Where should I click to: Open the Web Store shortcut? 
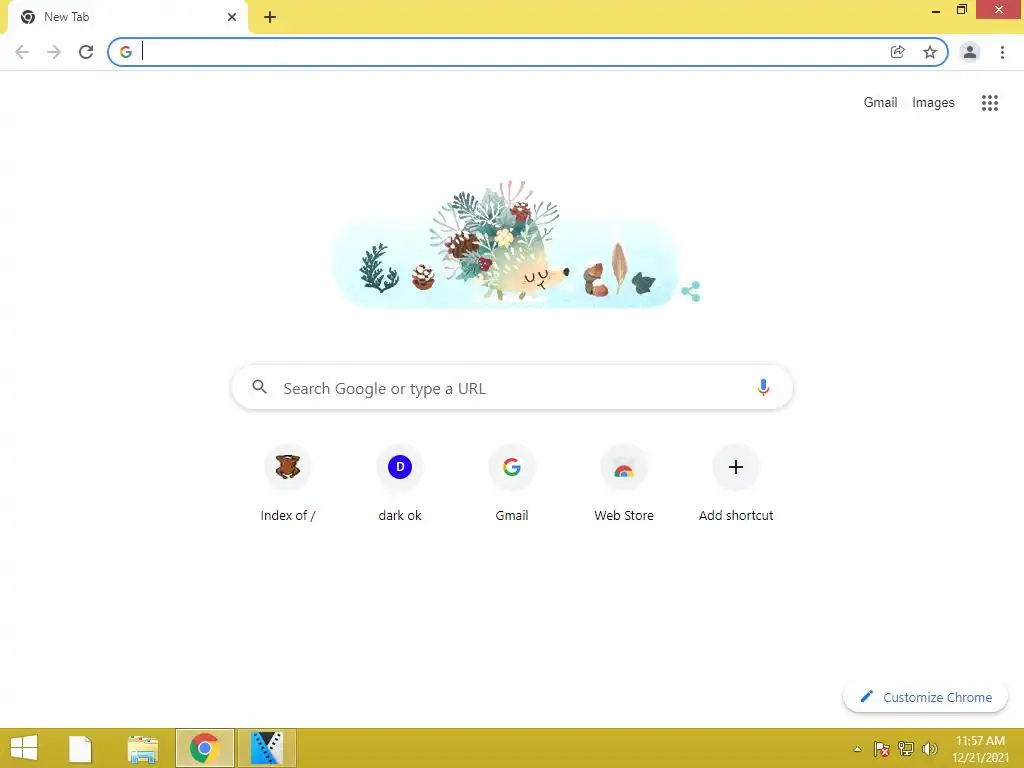(x=624, y=483)
